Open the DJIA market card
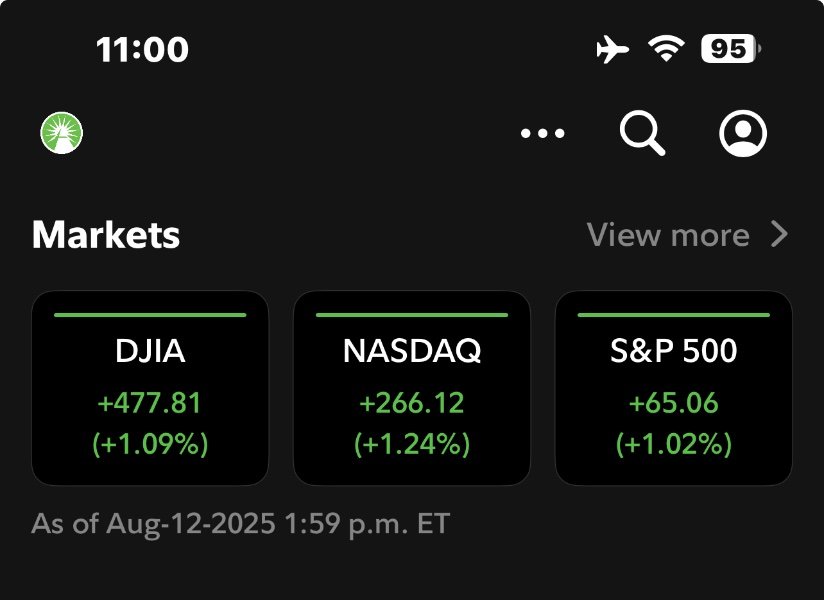 pyautogui.click(x=150, y=387)
